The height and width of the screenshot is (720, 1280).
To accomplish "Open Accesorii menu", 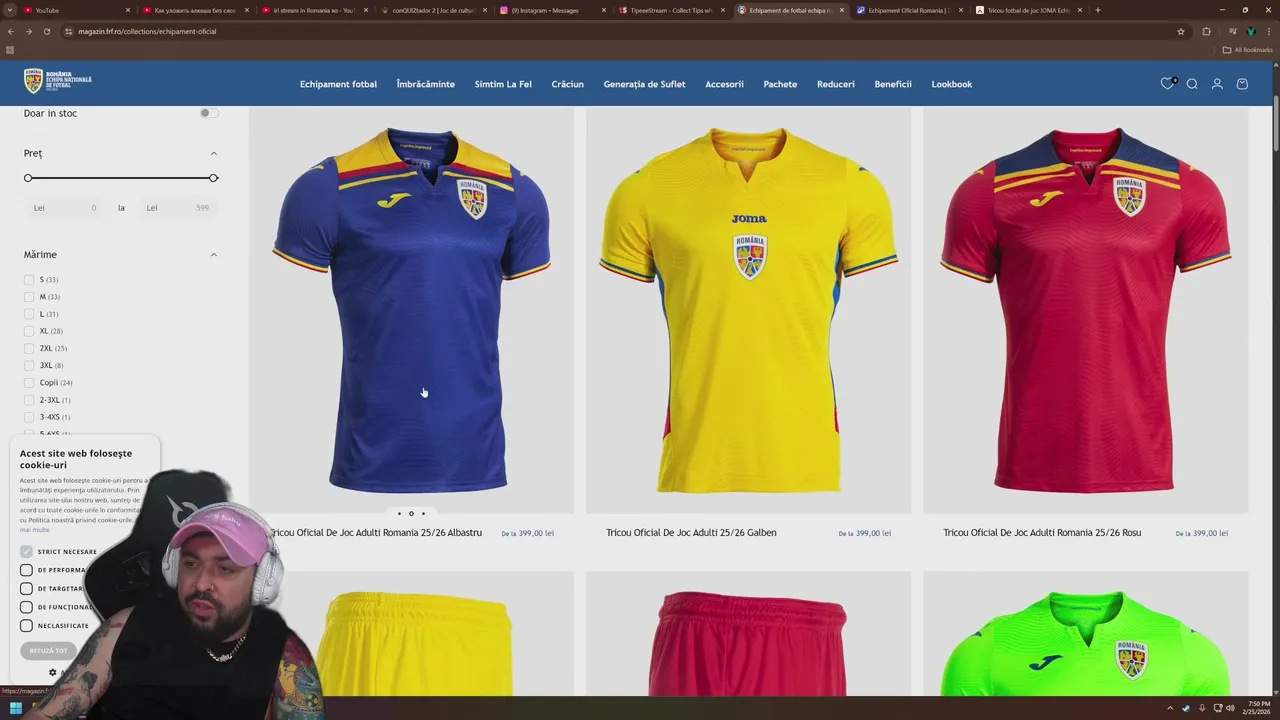I will pos(724,84).
